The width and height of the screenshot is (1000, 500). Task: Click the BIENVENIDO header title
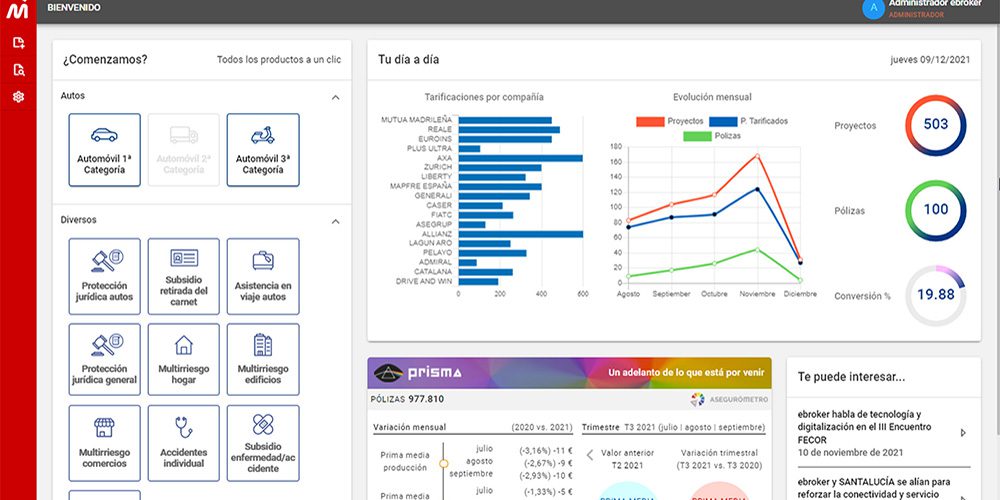point(74,8)
